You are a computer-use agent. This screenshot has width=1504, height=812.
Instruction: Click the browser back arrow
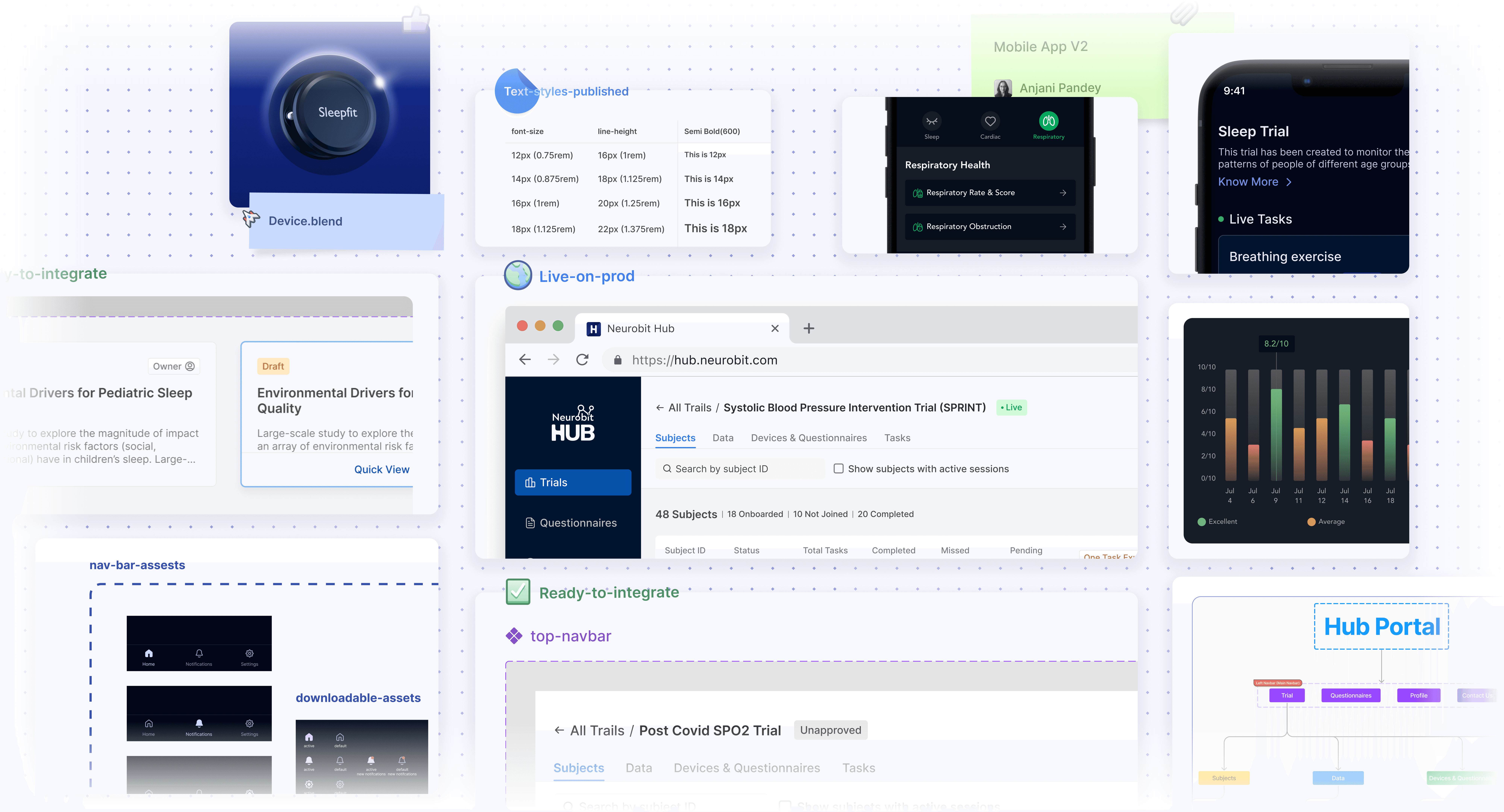click(x=525, y=360)
